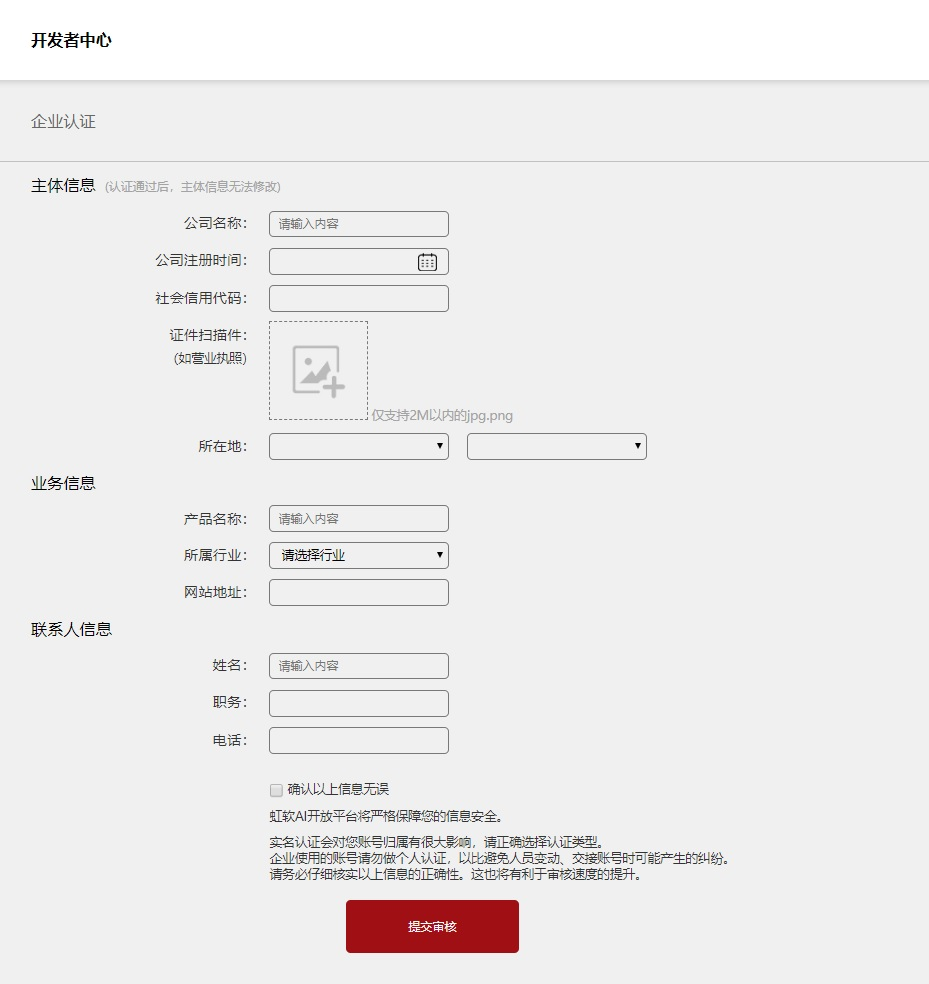Screen dimensions: 929x984
Task: Click the 公司名称 input field
Action: point(358,223)
